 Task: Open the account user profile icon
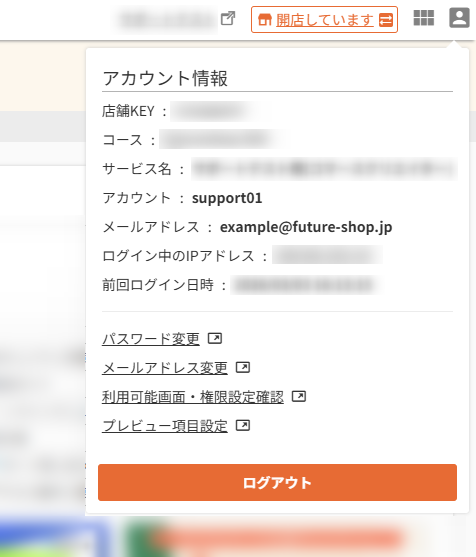coord(459,18)
